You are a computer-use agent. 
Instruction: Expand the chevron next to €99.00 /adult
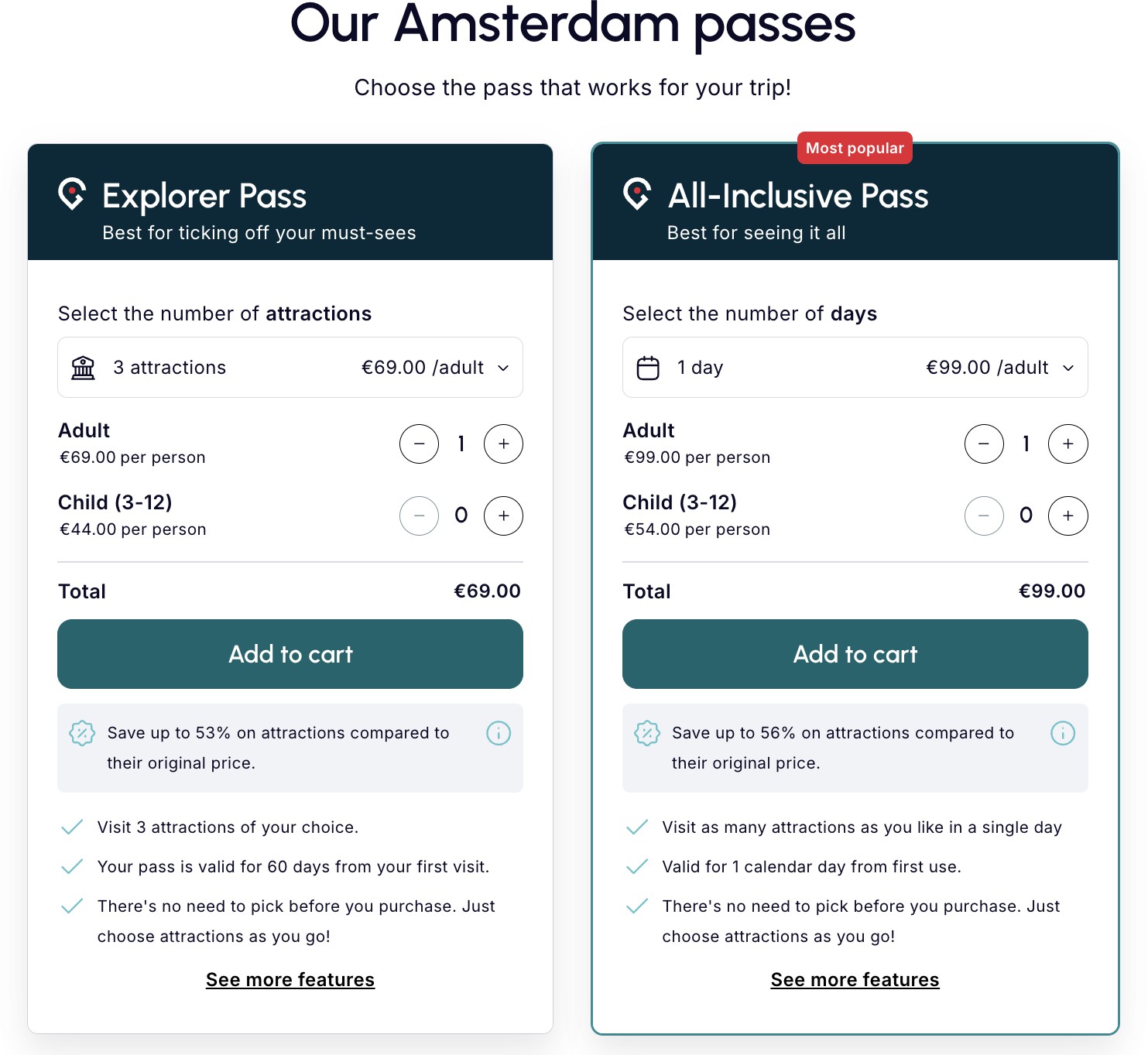click(x=1069, y=368)
